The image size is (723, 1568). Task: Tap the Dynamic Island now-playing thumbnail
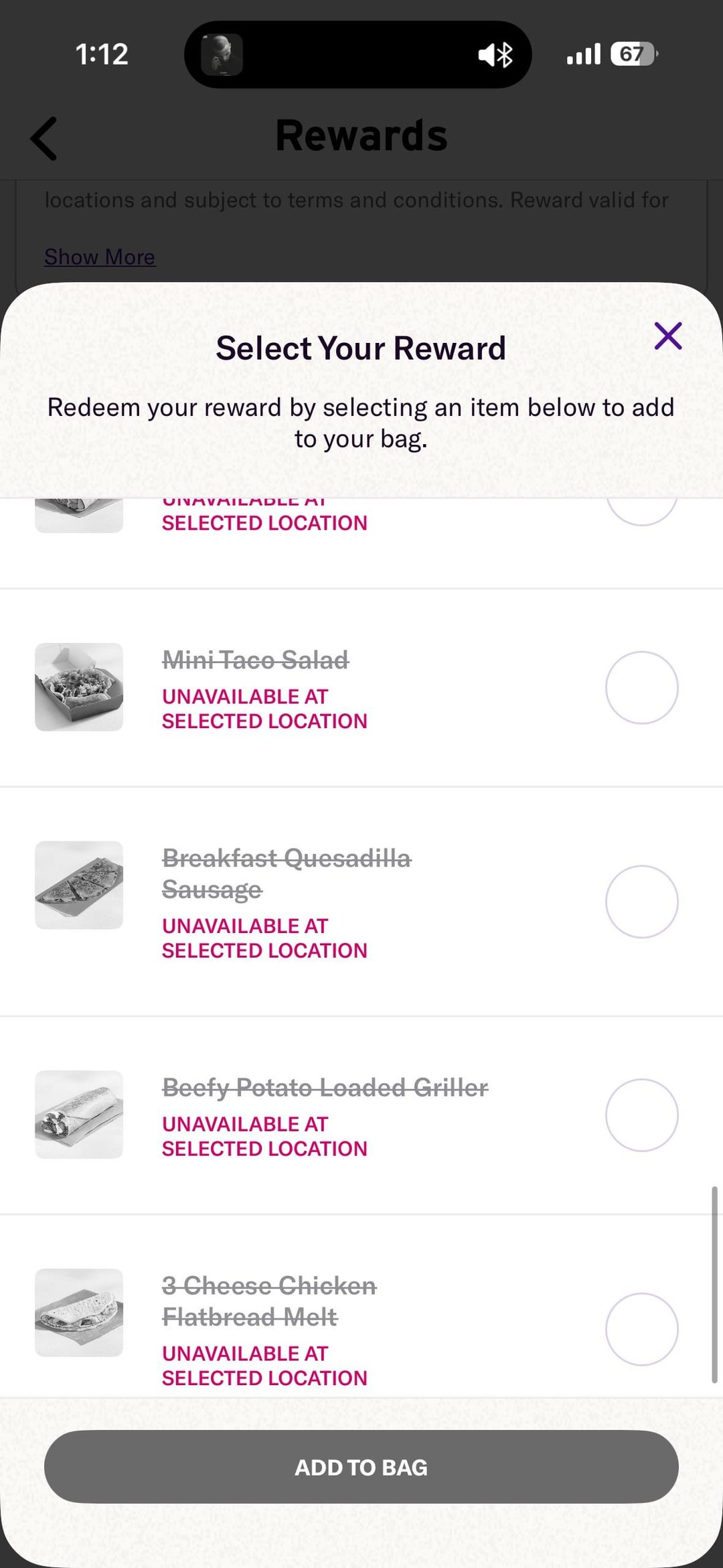(222, 55)
